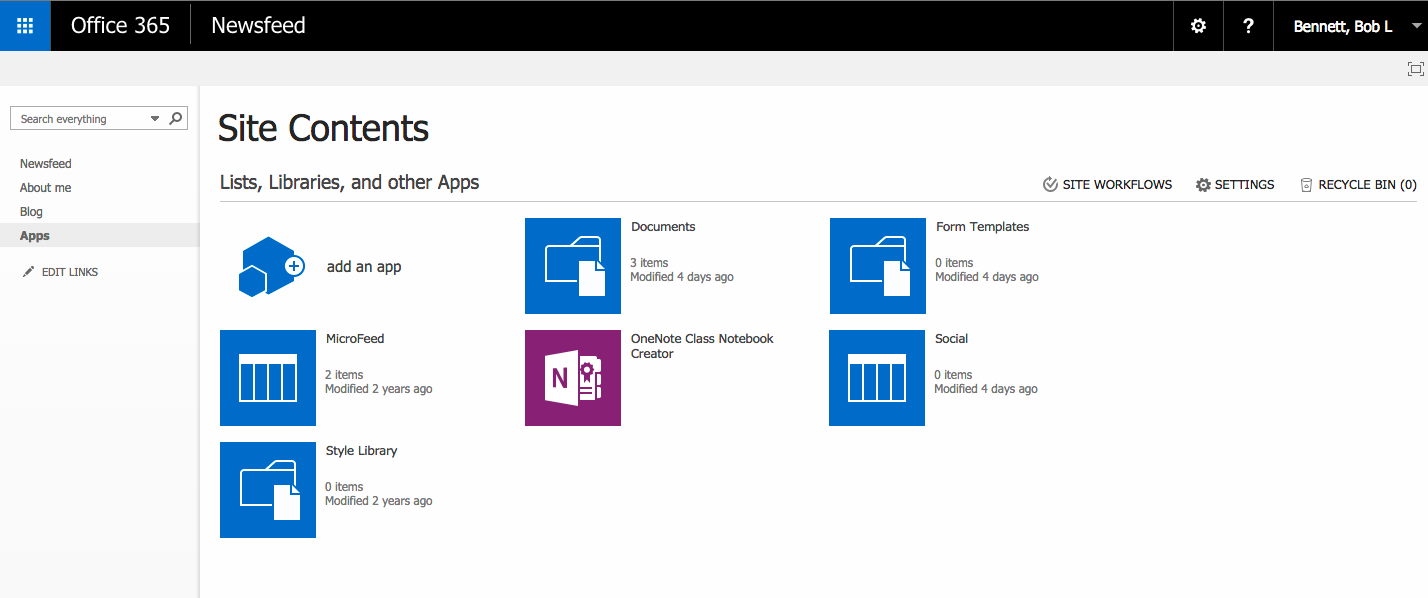Click the MicroFeed '2 items' text
Viewport: 1428px width, 598px height.
(x=344, y=375)
